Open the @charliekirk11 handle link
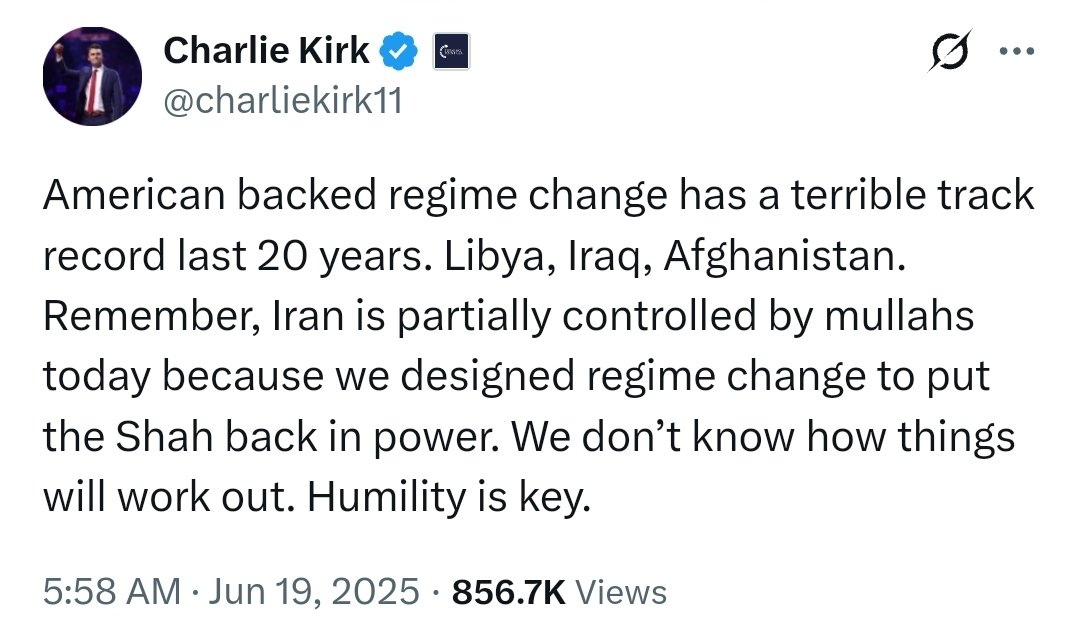 pyautogui.click(x=281, y=102)
